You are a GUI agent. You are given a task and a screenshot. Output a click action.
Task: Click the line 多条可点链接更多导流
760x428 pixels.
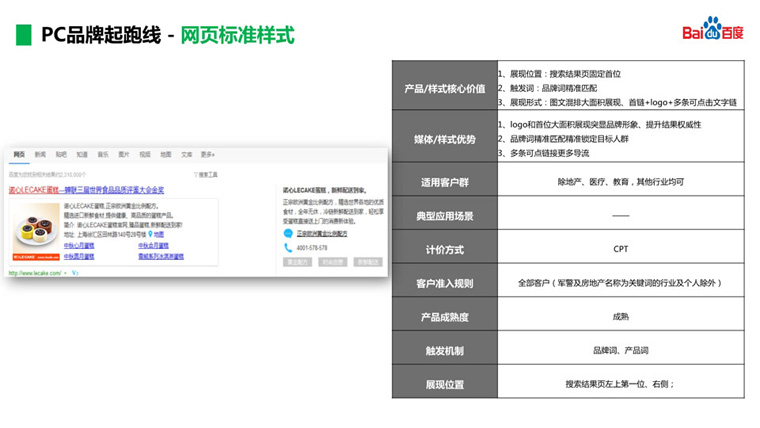tap(544, 153)
